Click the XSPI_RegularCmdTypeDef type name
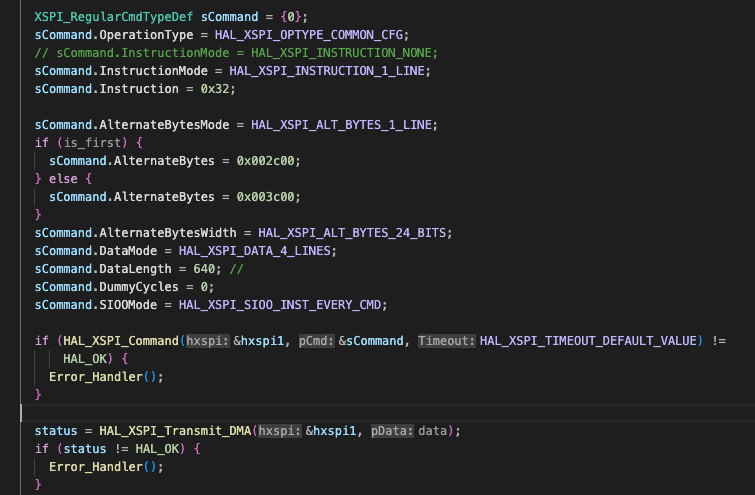Viewport: 755px width, 495px height. click(x=114, y=17)
